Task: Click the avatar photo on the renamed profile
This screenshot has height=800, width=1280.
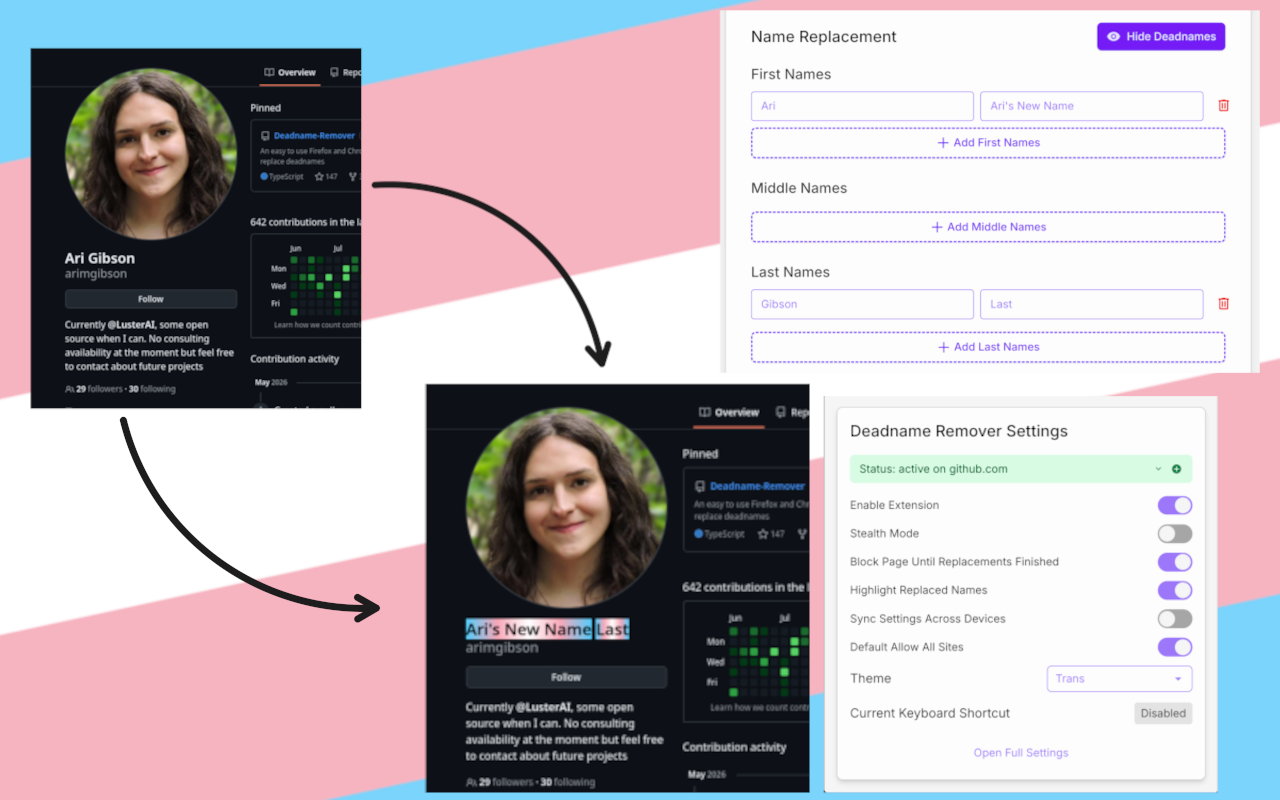Action: click(566, 509)
